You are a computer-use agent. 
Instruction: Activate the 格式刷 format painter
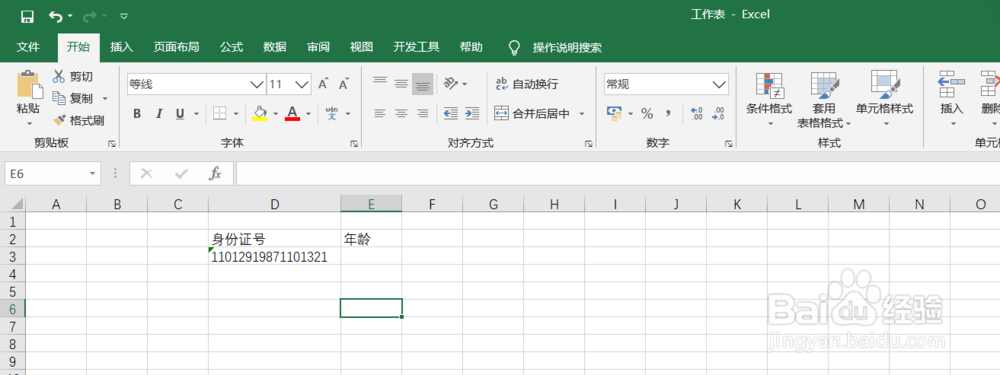[78, 120]
